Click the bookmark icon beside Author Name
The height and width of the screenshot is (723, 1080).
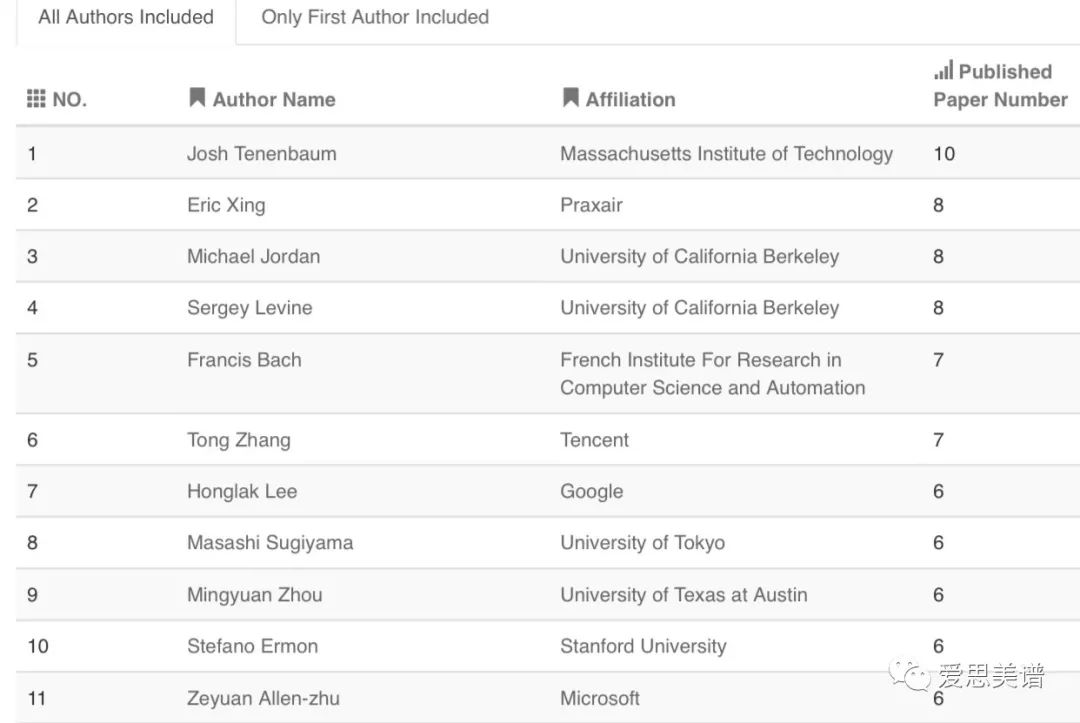pos(197,97)
